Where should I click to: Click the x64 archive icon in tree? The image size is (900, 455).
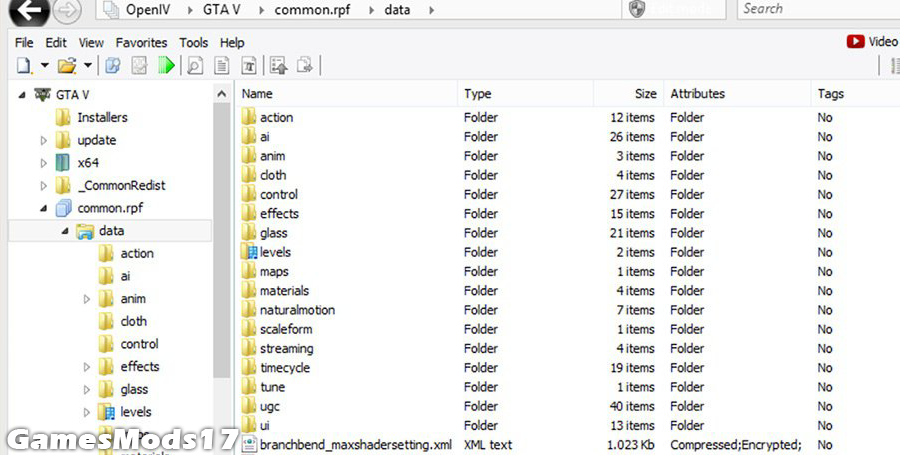click(63, 162)
